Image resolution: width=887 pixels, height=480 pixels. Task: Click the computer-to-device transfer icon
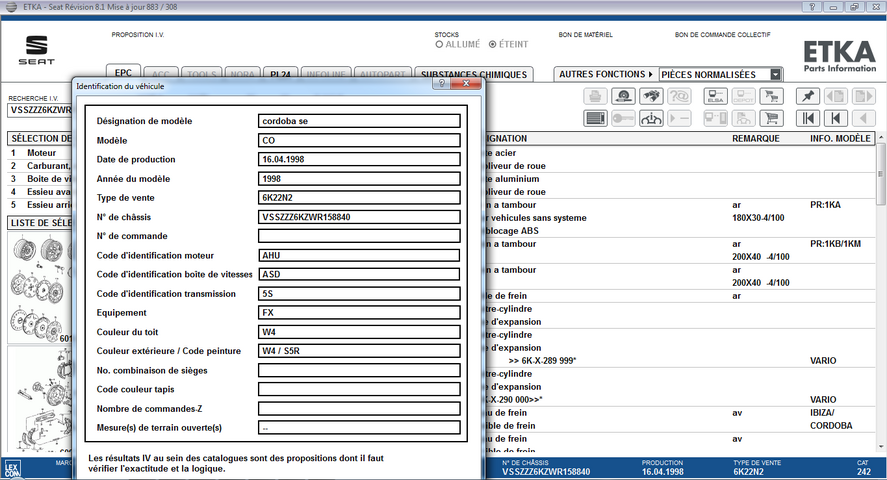click(716, 118)
